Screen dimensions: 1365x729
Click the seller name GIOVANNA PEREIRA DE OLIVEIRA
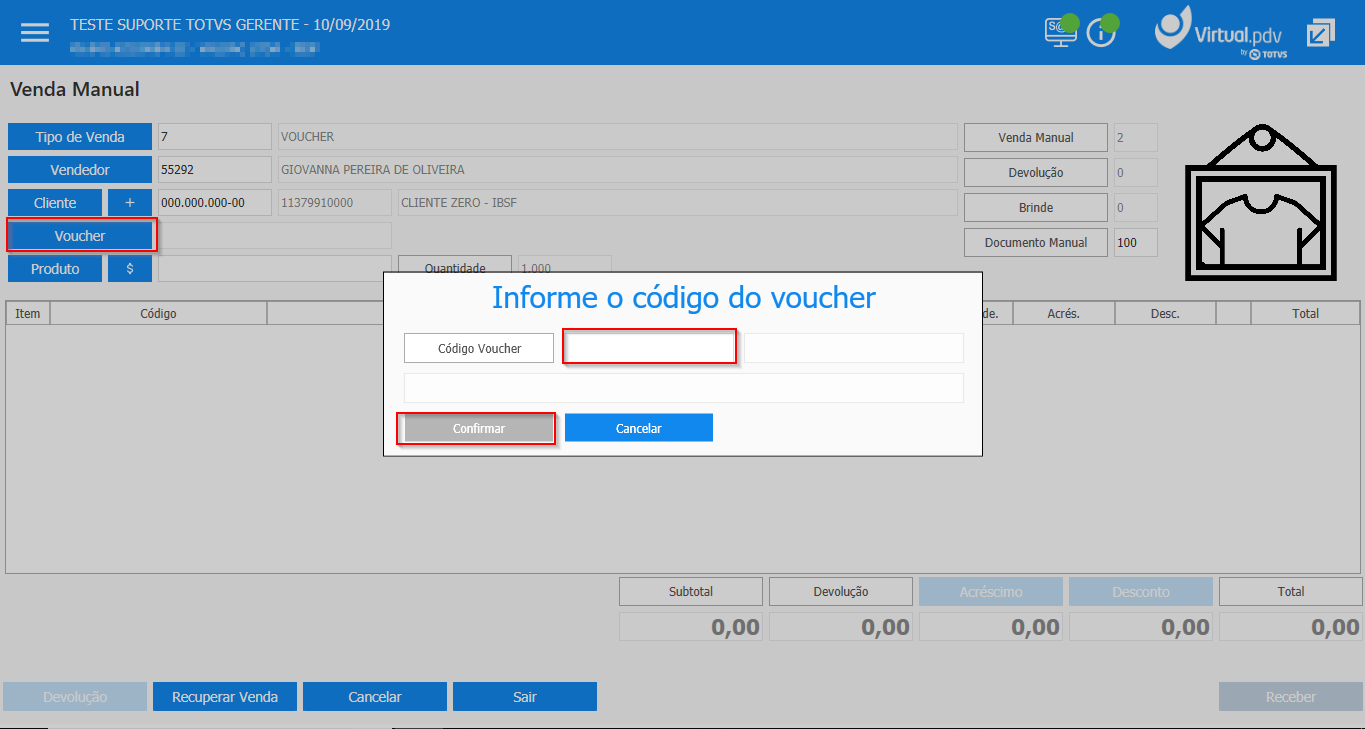coord(617,170)
